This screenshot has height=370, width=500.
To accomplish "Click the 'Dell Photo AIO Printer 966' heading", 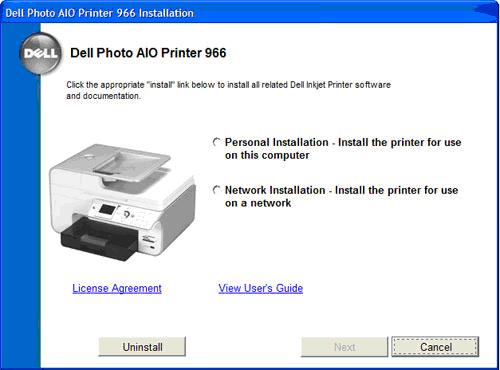I will coord(148,53).
